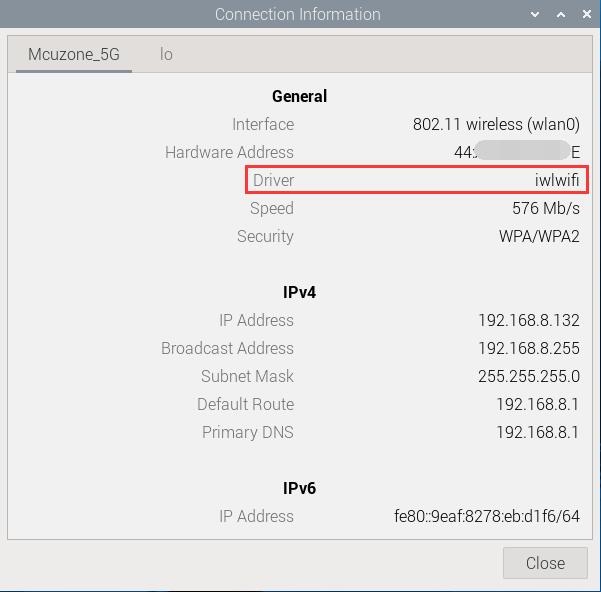Select the subnet mask 255.255.255.0
This screenshot has width=601, height=592.
tap(528, 376)
